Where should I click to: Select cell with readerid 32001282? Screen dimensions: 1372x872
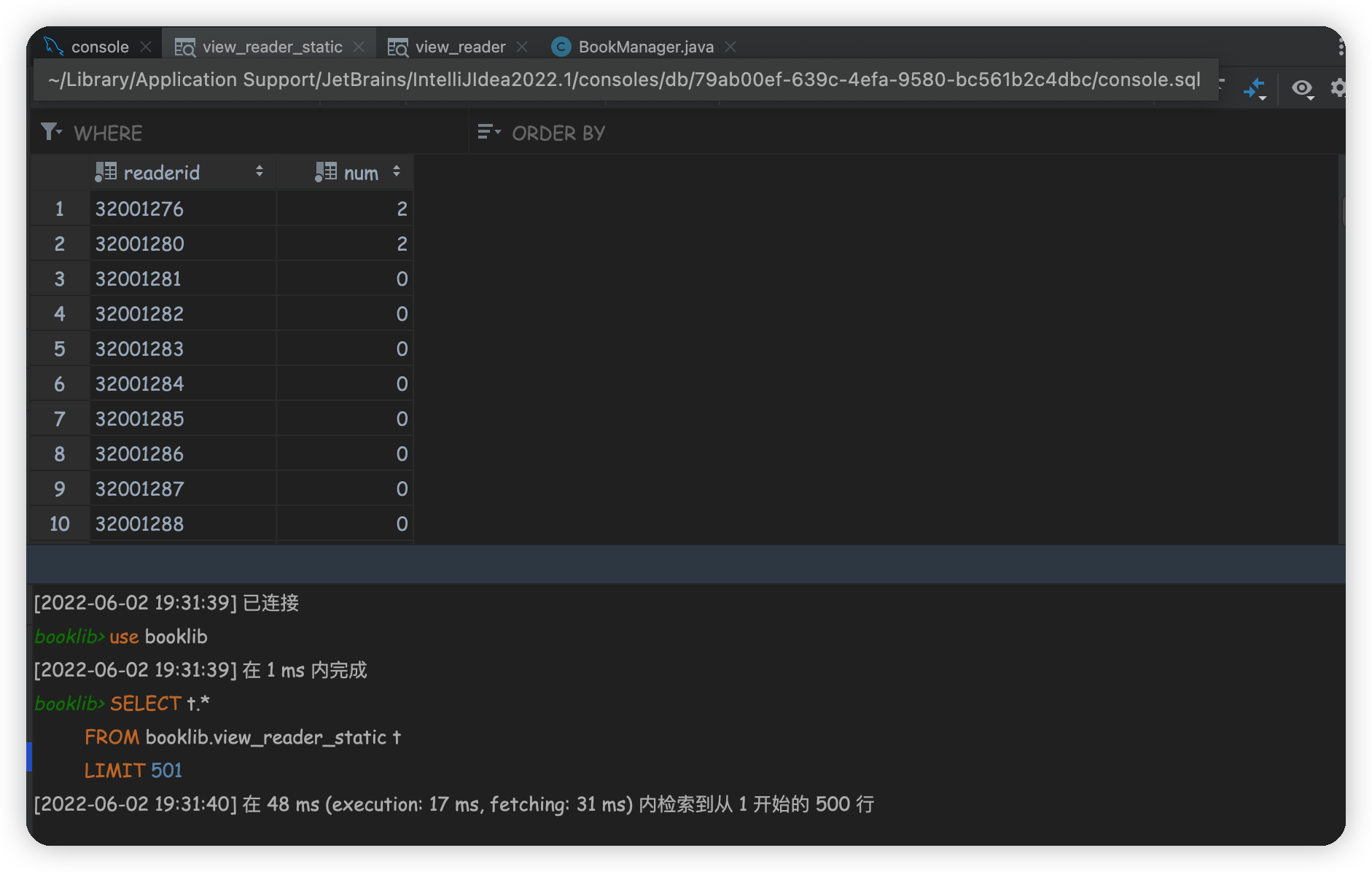pos(183,314)
